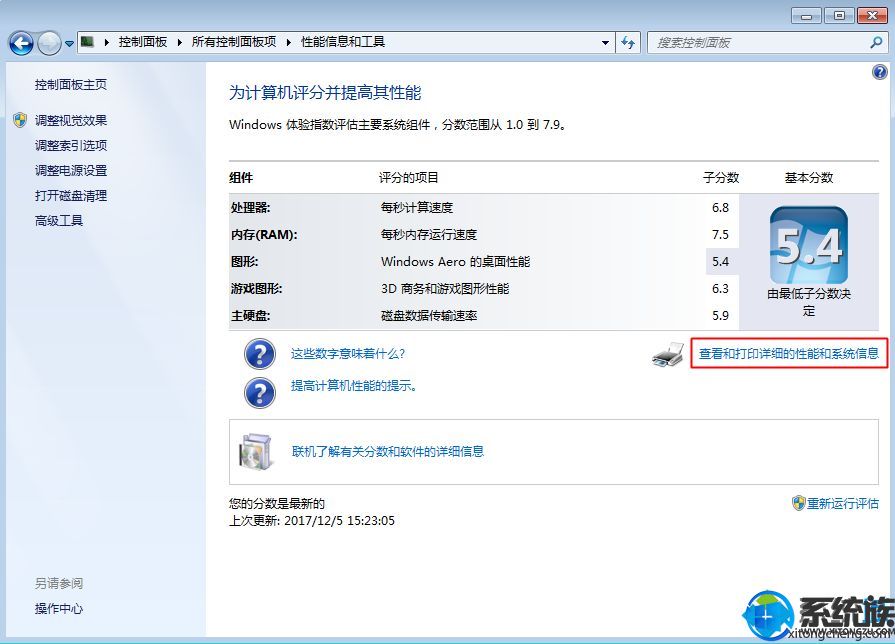Open 控制面板主页 in the sidebar
The image size is (895, 644).
tap(71, 84)
